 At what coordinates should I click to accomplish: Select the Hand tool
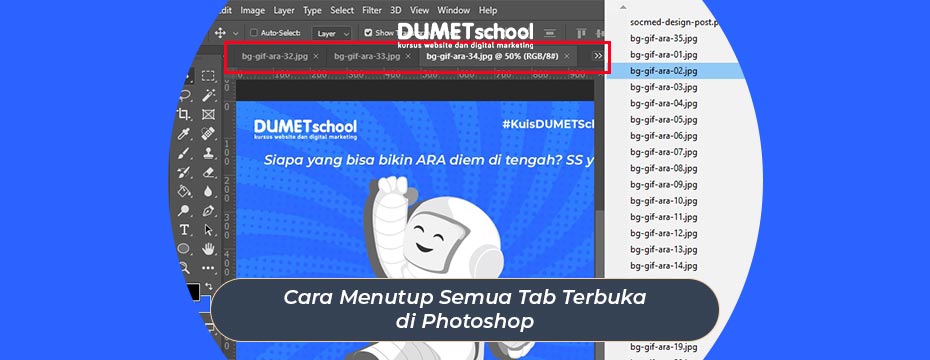(208, 249)
